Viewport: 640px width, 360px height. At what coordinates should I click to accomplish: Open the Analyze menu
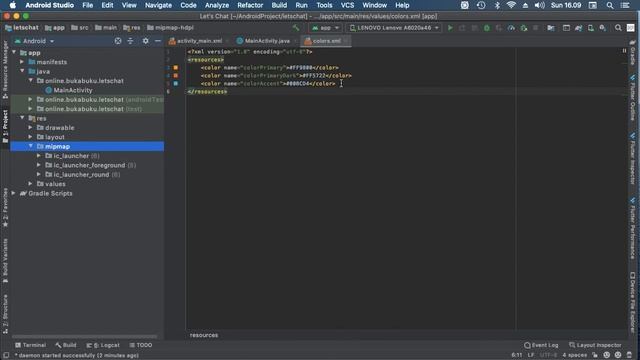217,5
